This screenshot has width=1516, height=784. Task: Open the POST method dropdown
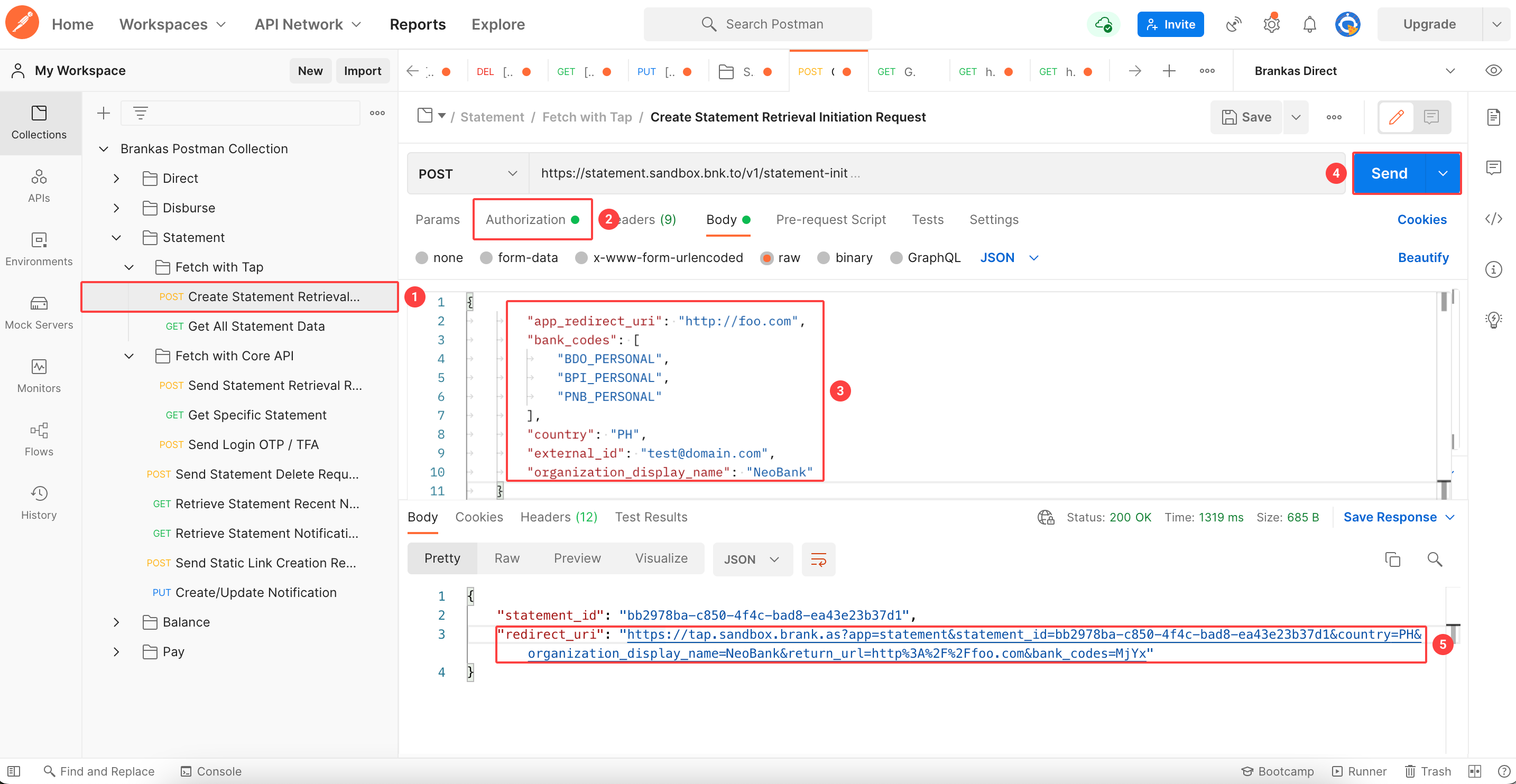coord(467,173)
